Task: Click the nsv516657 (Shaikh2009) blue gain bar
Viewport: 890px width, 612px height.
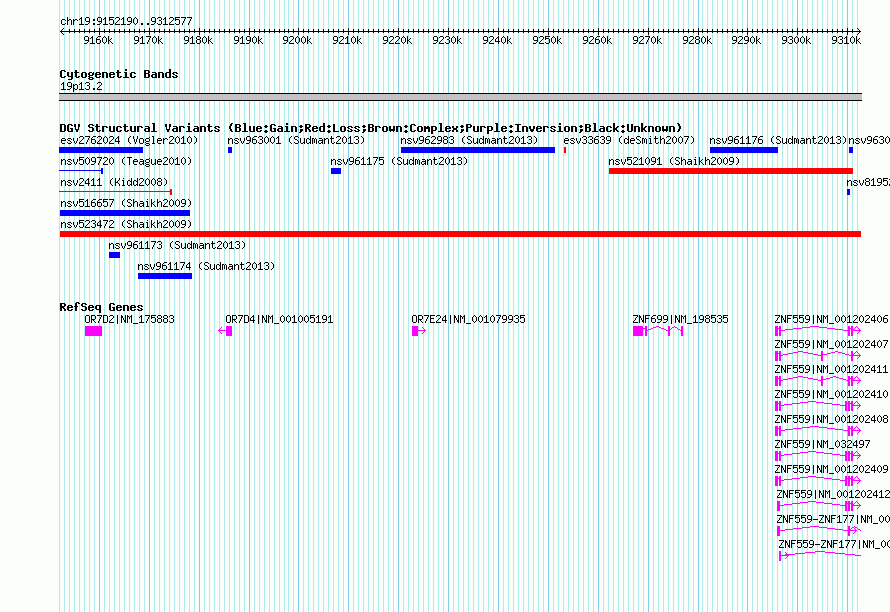Action: [x=125, y=213]
